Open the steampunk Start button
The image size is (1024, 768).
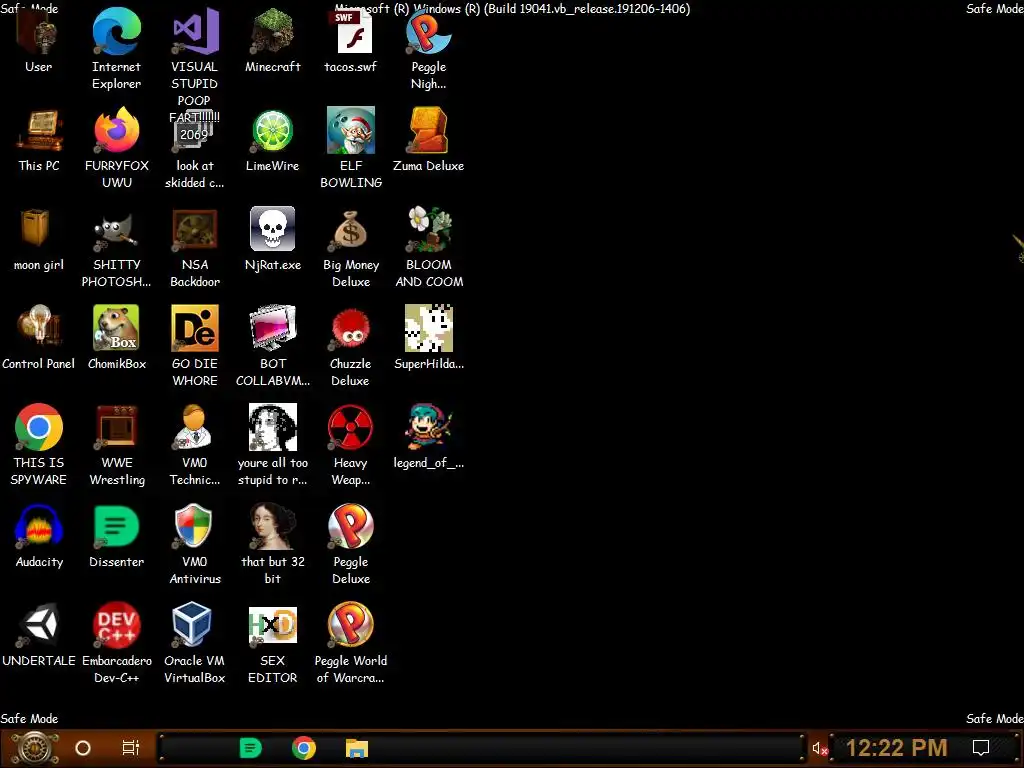coord(35,748)
